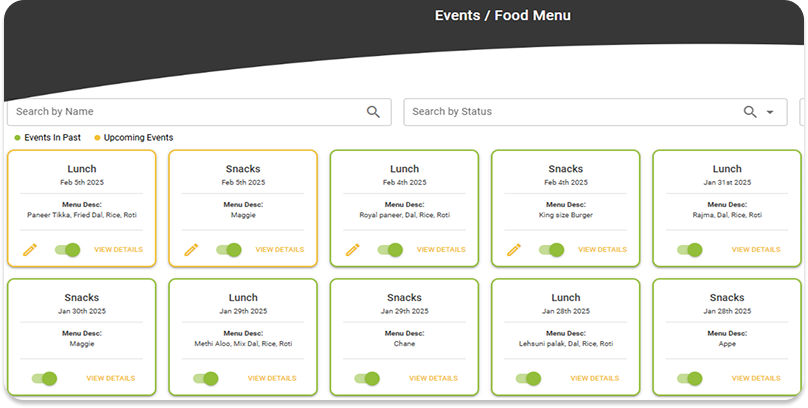The height and width of the screenshot is (408, 808).
Task: Click magnifier icon in Search by Status
Action: point(750,112)
